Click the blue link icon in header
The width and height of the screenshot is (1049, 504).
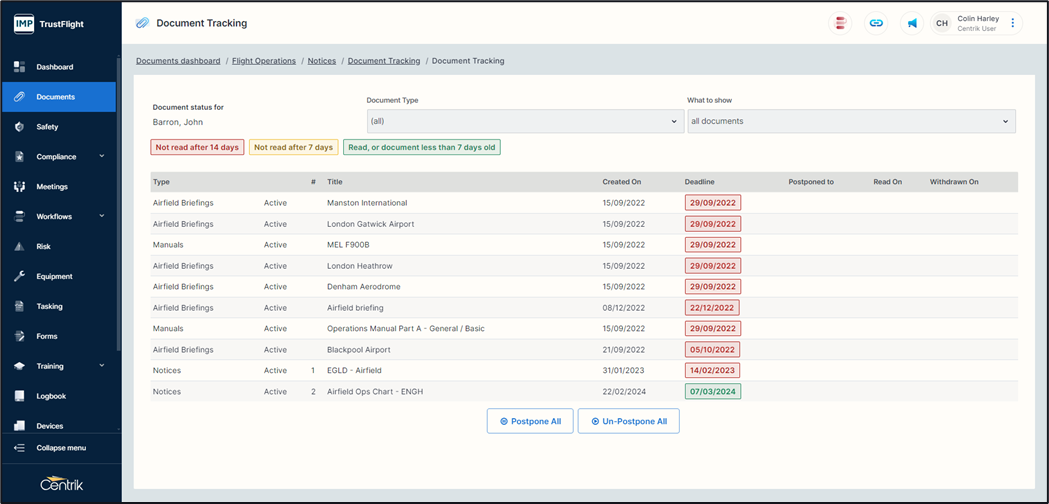[876, 23]
